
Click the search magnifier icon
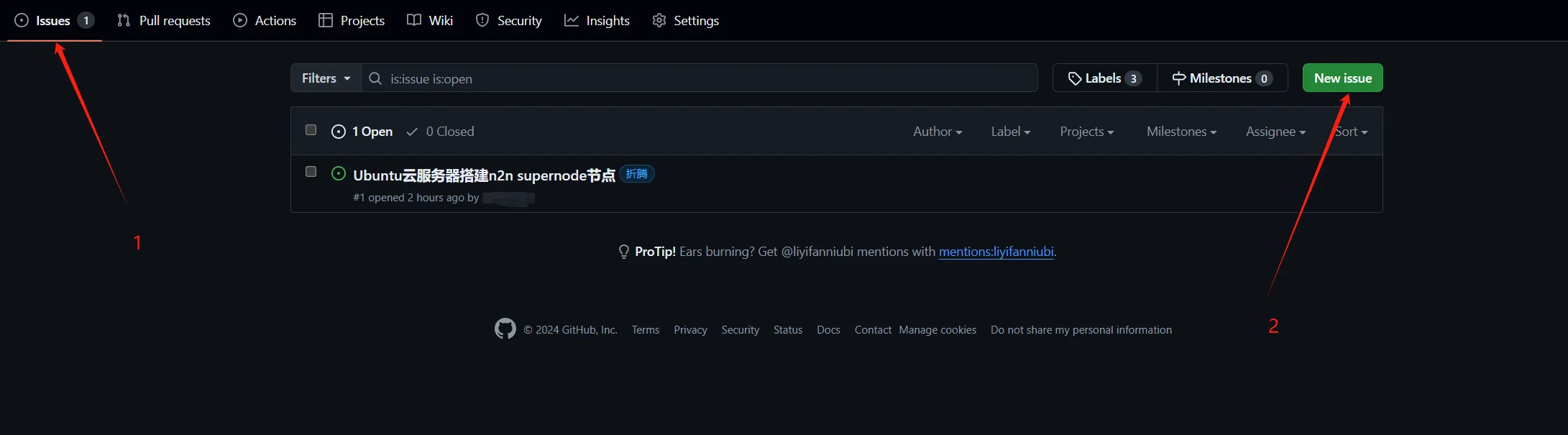tap(375, 78)
